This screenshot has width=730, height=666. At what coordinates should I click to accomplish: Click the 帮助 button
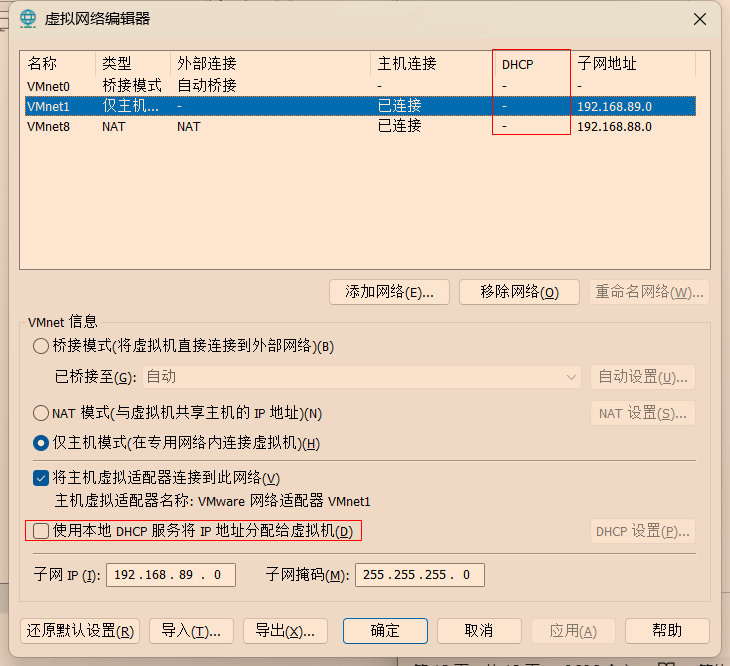point(667,631)
